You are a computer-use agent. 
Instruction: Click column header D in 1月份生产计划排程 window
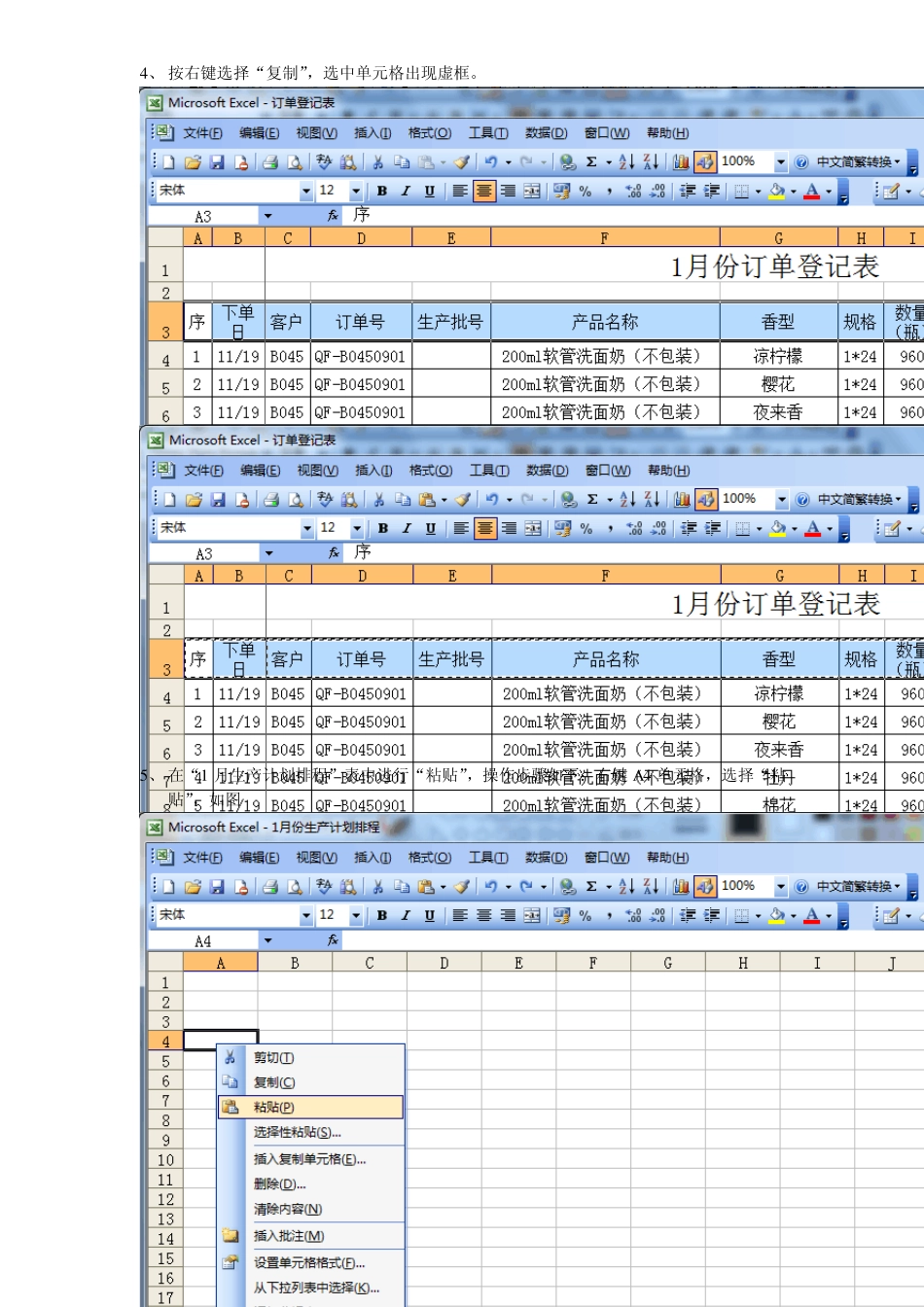(x=444, y=963)
